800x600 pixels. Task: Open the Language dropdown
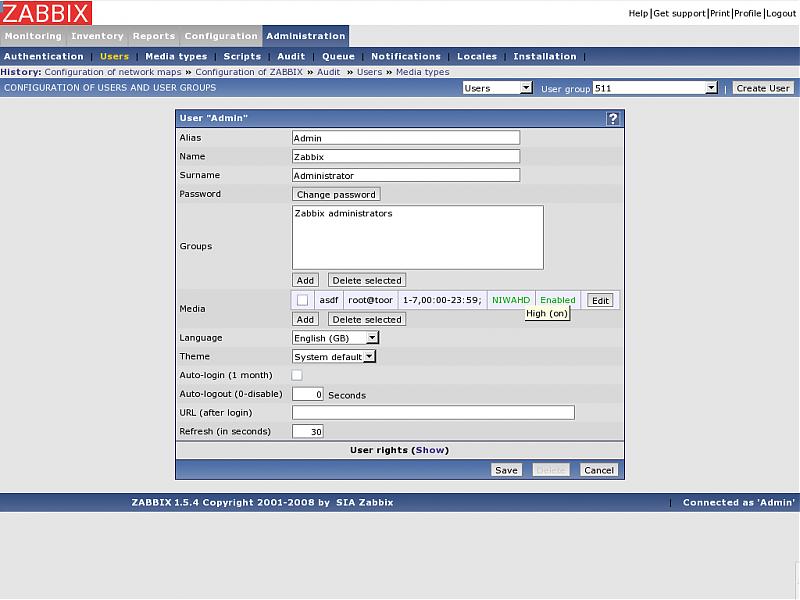click(335, 338)
